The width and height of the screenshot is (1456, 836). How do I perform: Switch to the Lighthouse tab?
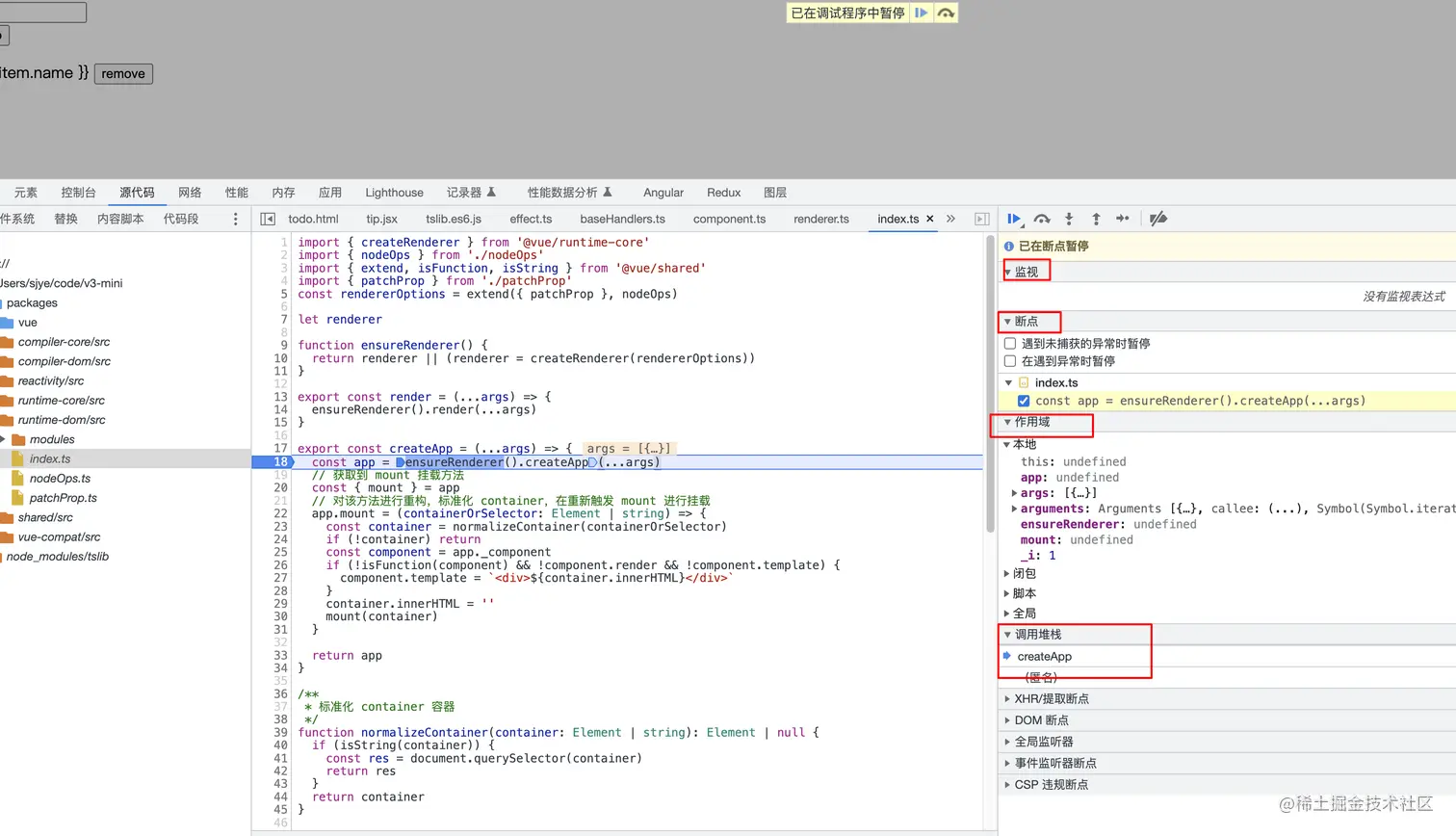[x=394, y=193]
